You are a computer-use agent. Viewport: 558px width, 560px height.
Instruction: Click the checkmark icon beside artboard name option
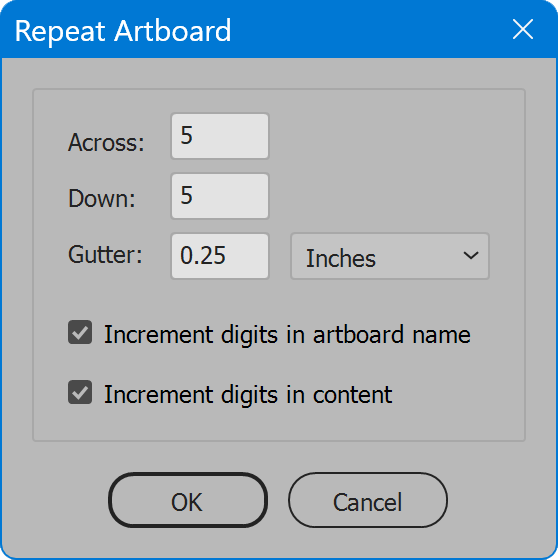pos(80,332)
